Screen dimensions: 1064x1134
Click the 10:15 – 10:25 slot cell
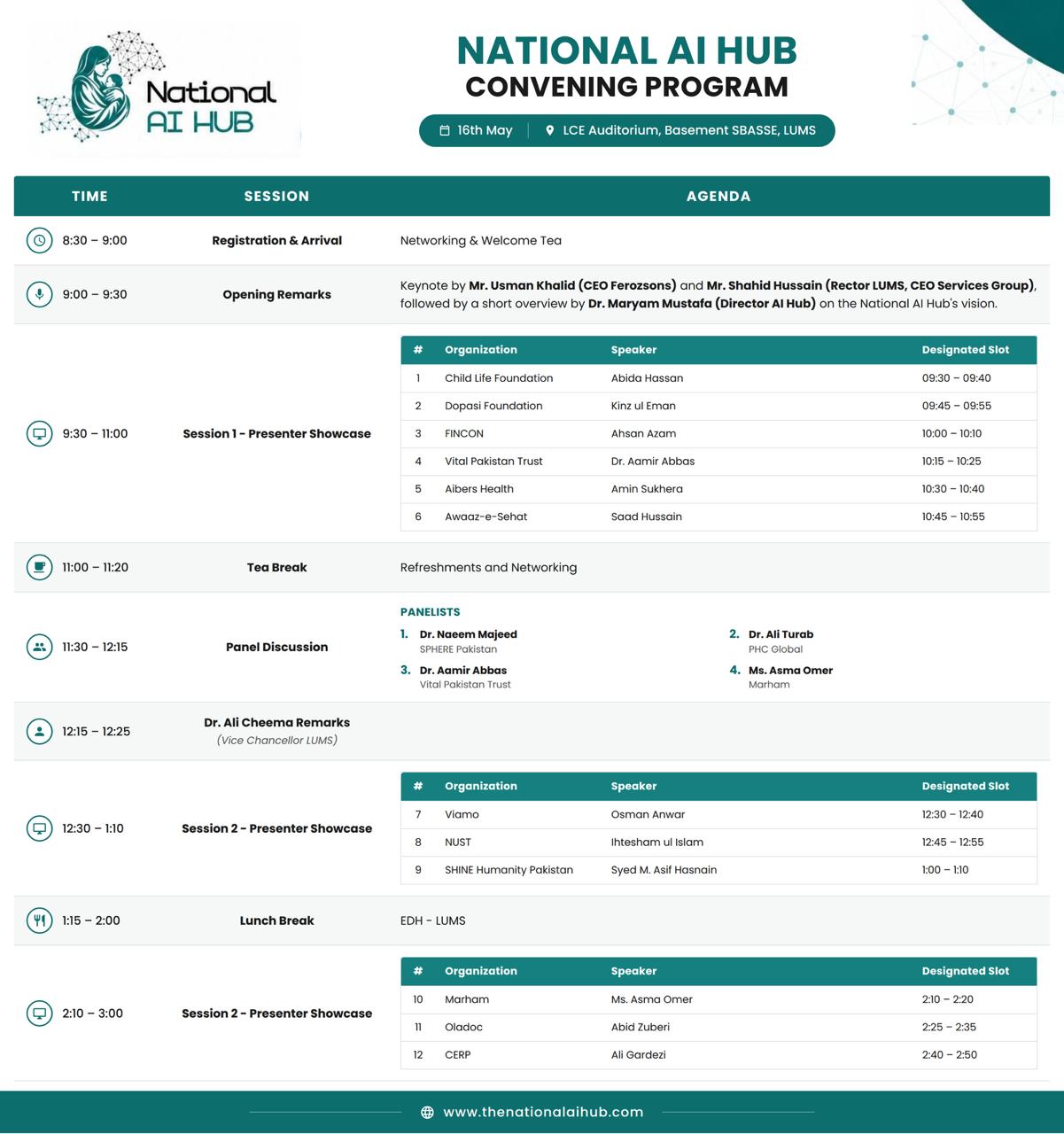tap(951, 462)
